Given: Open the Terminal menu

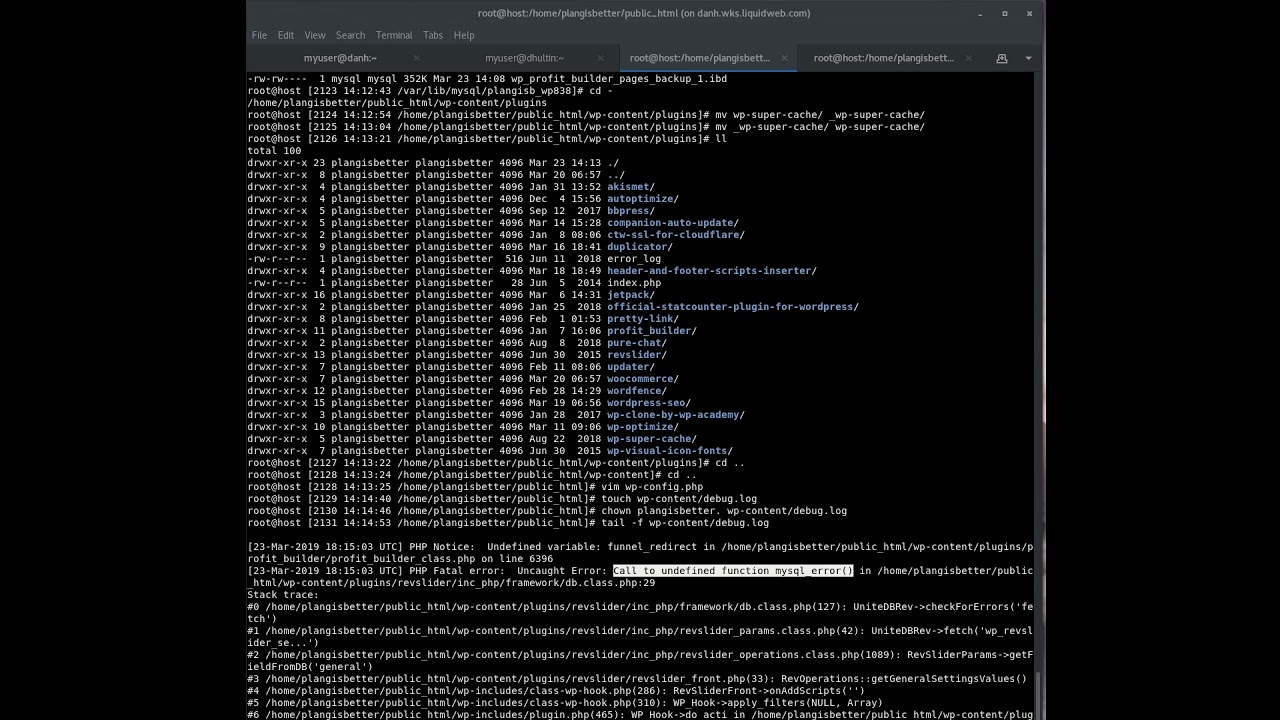Looking at the screenshot, I should 394,35.
